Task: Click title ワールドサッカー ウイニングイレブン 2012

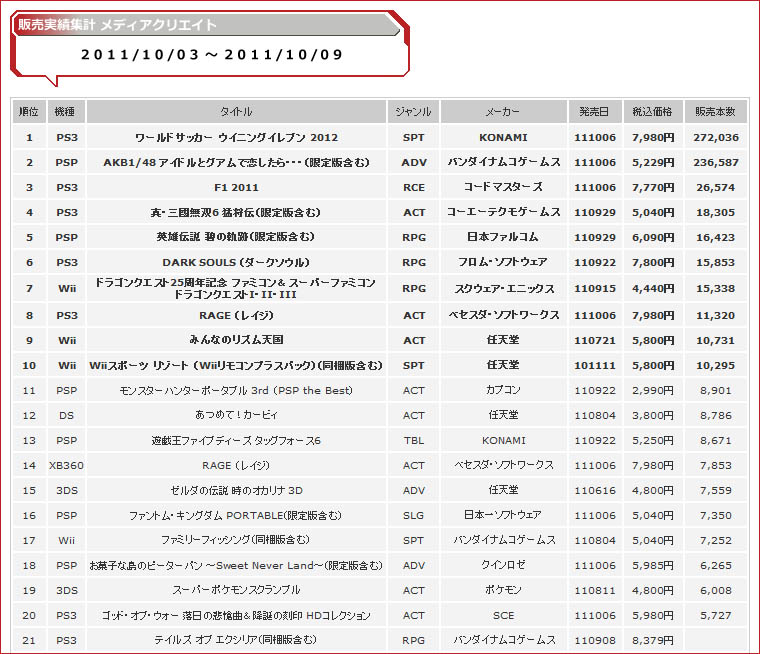Action: [x=236, y=138]
